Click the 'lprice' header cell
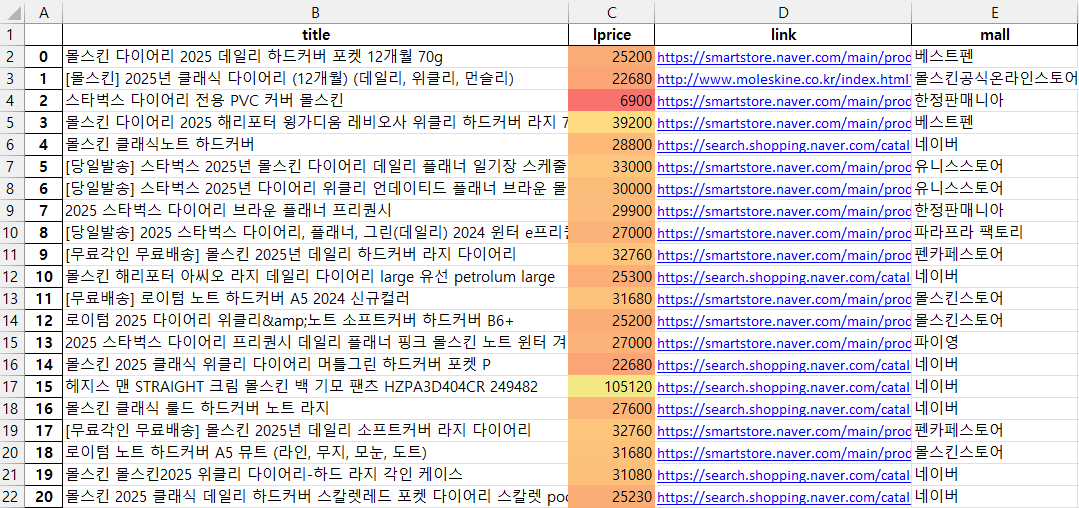The height and width of the screenshot is (508, 1079). tap(611, 34)
